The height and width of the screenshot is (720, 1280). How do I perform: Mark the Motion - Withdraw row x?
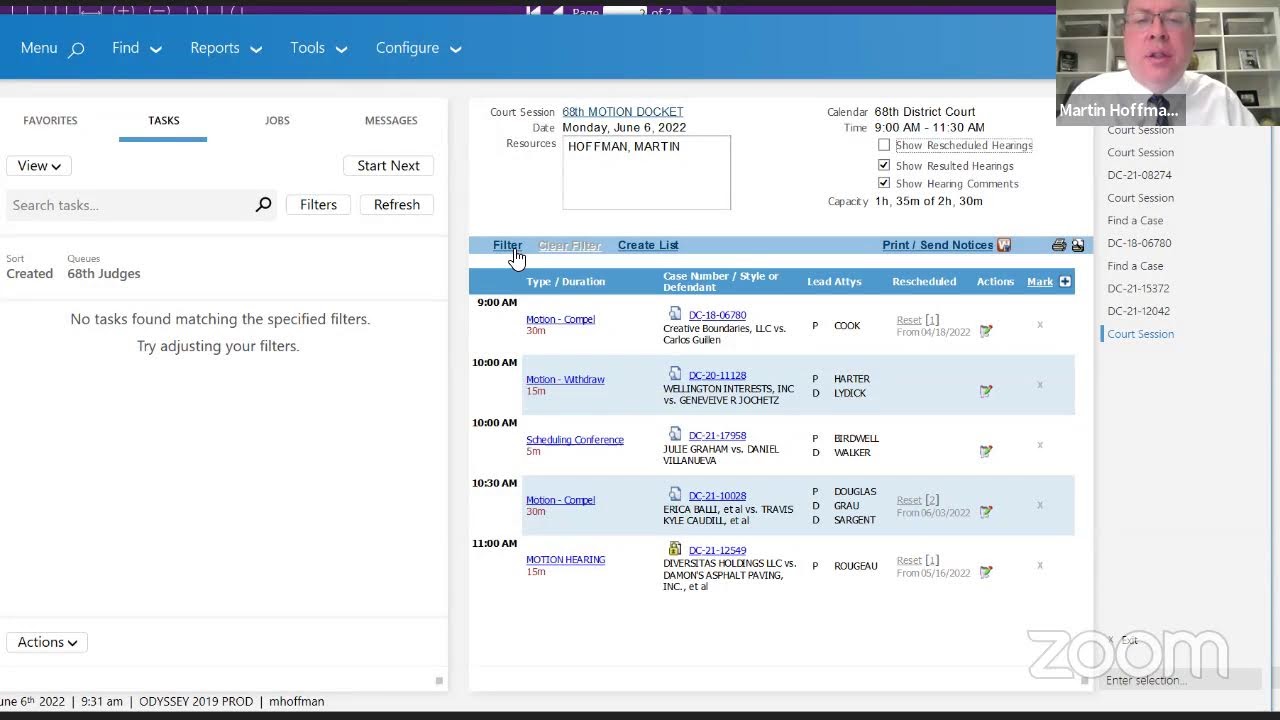[1040, 384]
